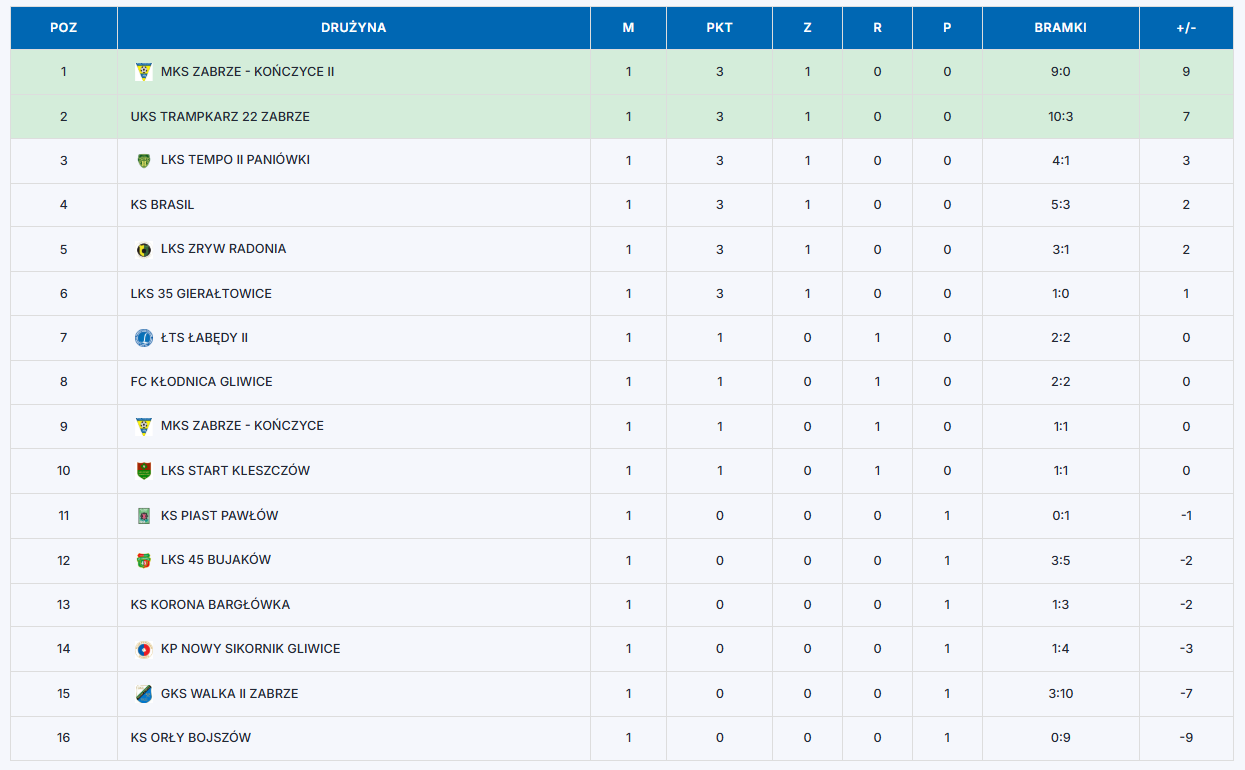Open KS Orły Bojszów team link
The width and height of the screenshot is (1245, 770).
[x=191, y=738]
